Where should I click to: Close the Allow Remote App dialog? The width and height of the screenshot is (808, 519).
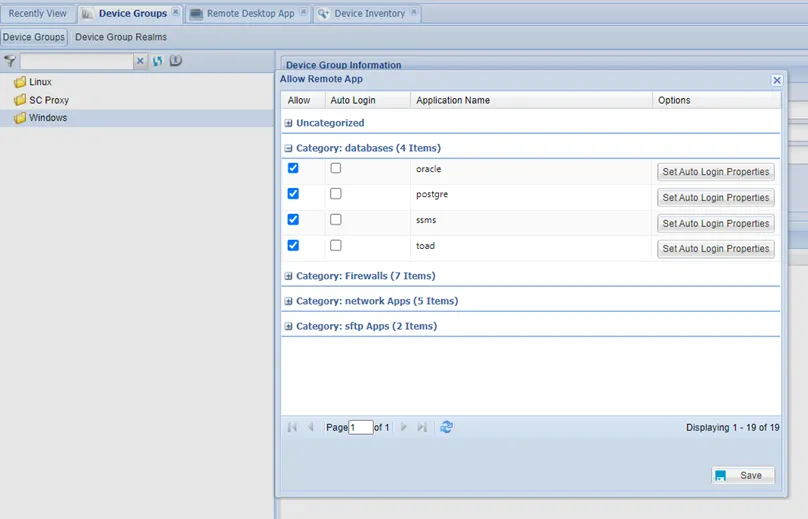[777, 80]
